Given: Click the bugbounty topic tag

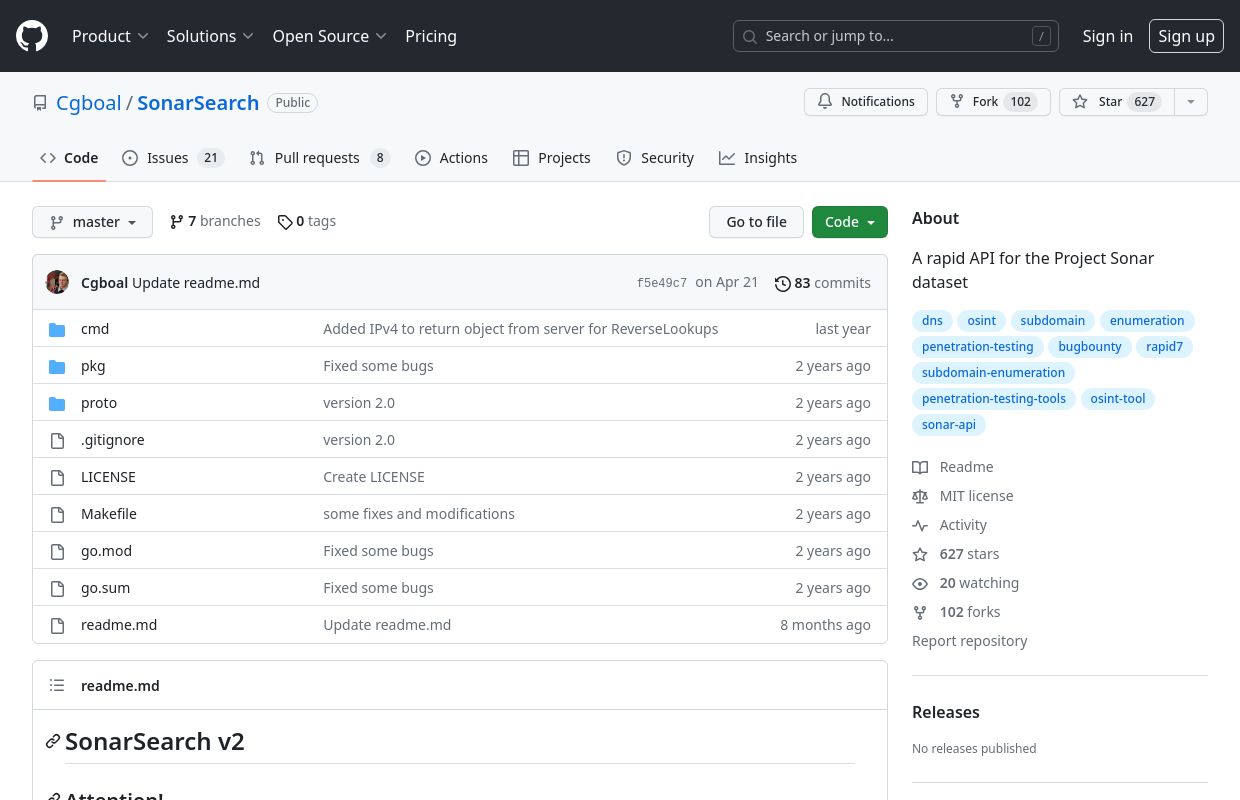Looking at the screenshot, I should [x=1090, y=347].
